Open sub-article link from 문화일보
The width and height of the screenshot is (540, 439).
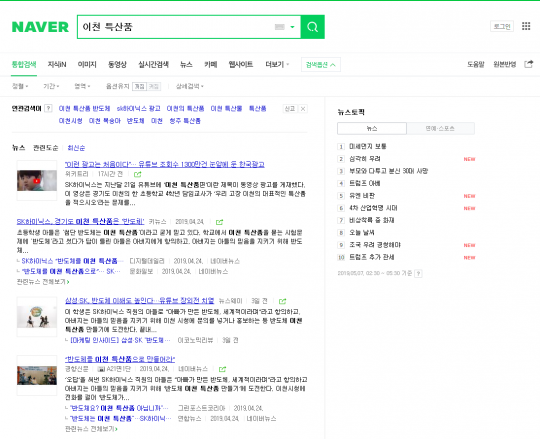pyautogui.click(x=71, y=271)
